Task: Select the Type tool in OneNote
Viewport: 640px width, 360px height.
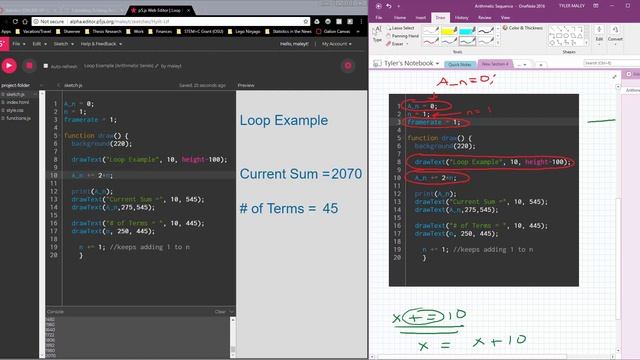Action: click(377, 33)
